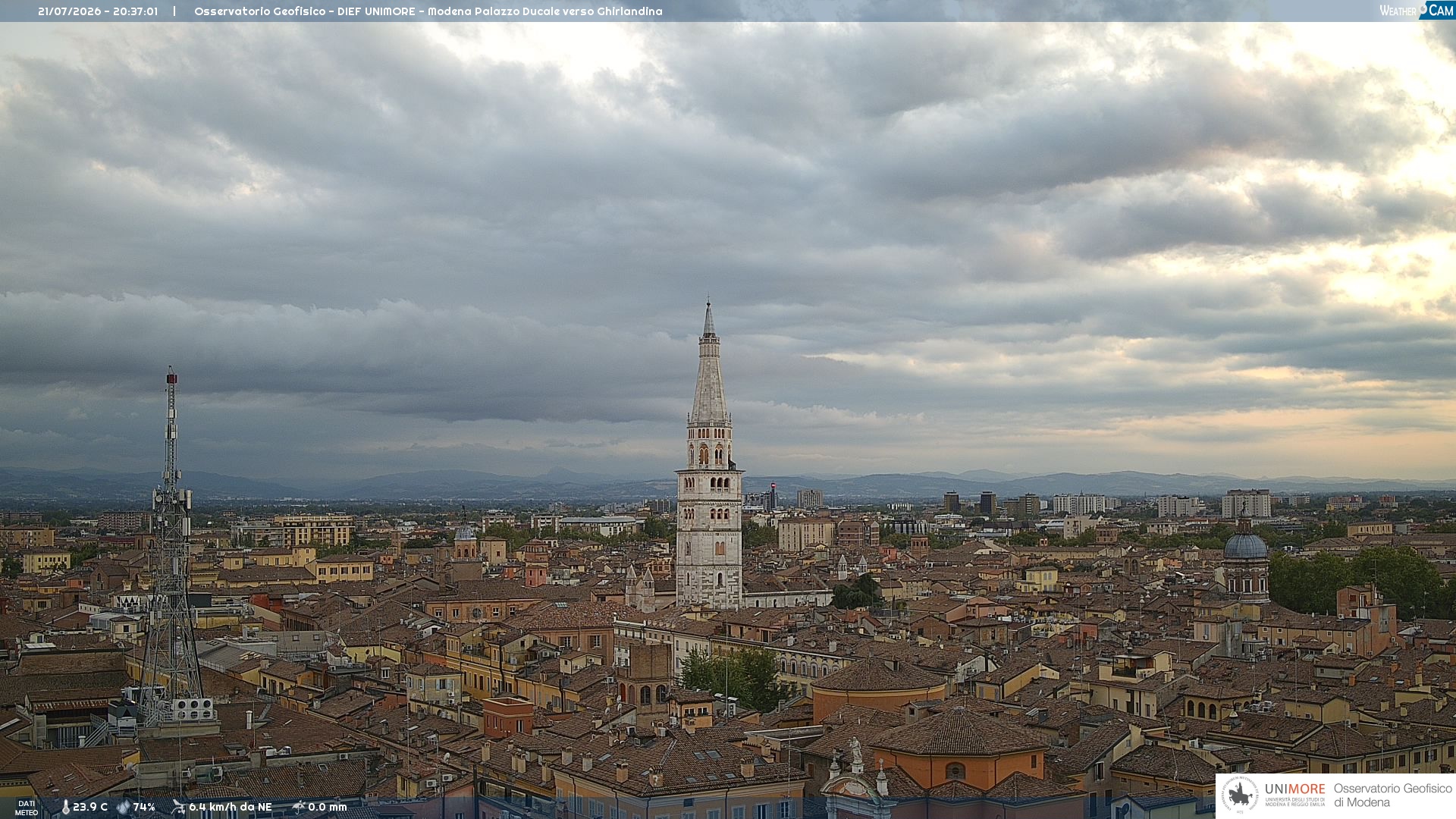Click the wind speed icon
The width and height of the screenshot is (1456, 819).
[x=179, y=808]
